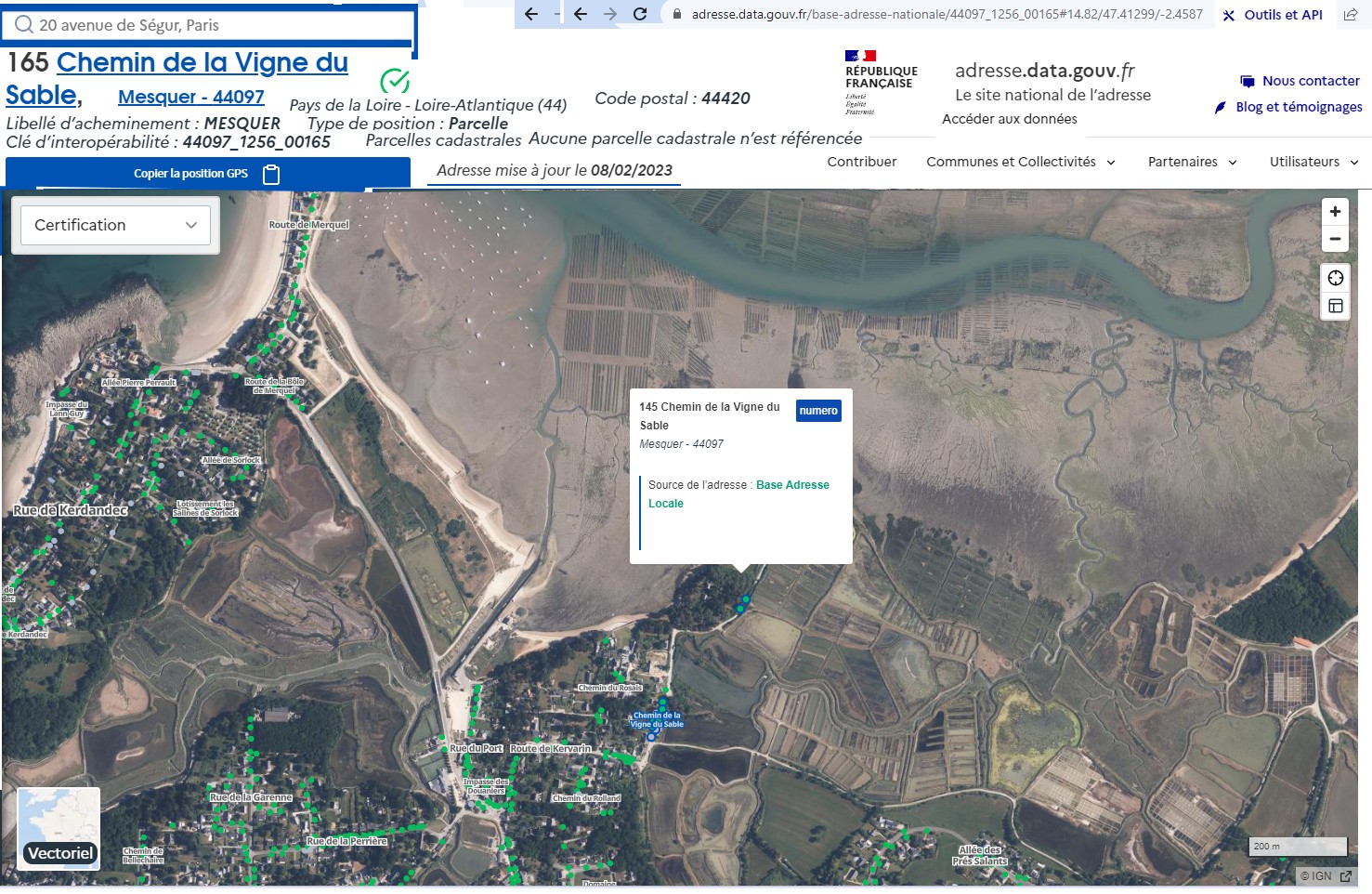Open the Contribuer menu item
Image resolution: width=1372 pixels, height=894 pixels.
[862, 162]
